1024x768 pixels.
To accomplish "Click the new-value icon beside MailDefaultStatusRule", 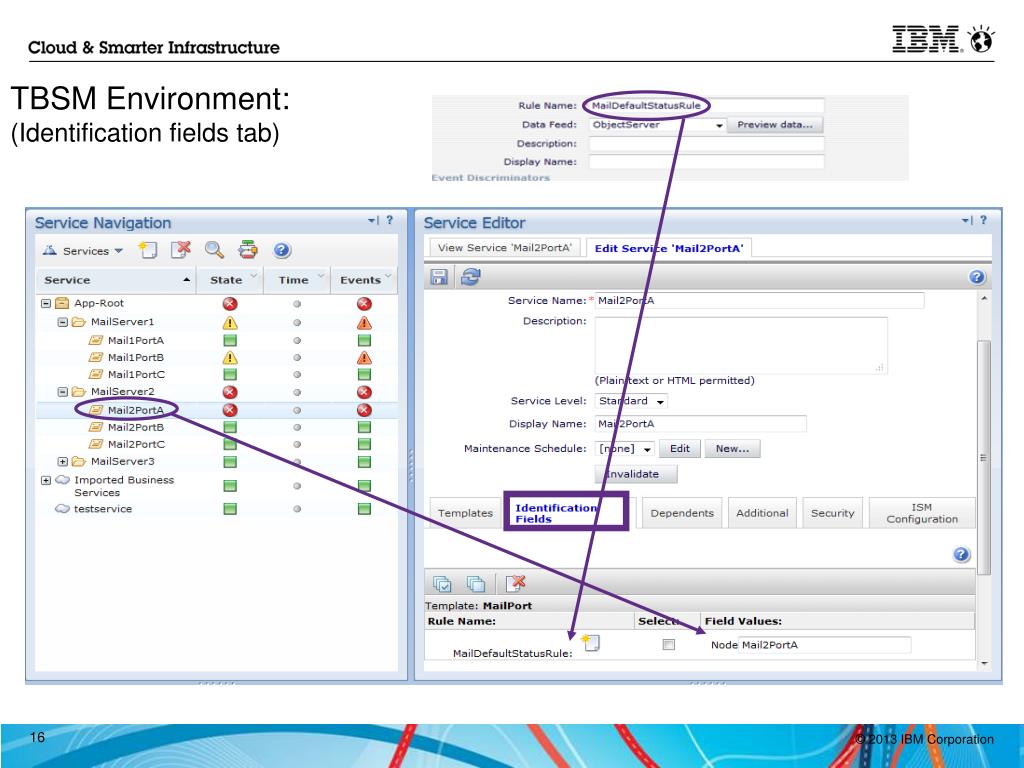I will click(x=590, y=643).
